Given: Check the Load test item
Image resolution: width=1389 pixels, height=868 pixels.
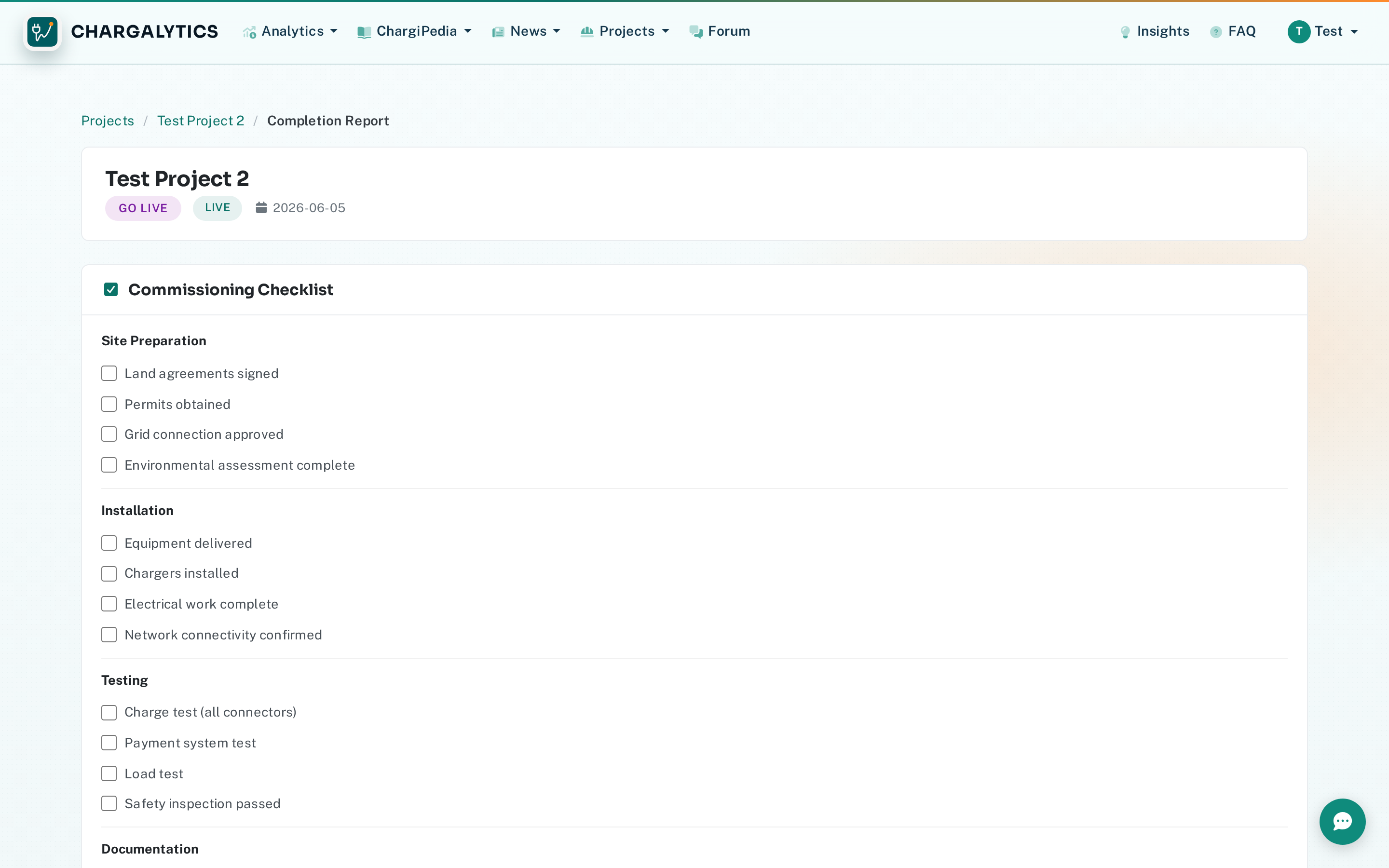Looking at the screenshot, I should pos(109,774).
